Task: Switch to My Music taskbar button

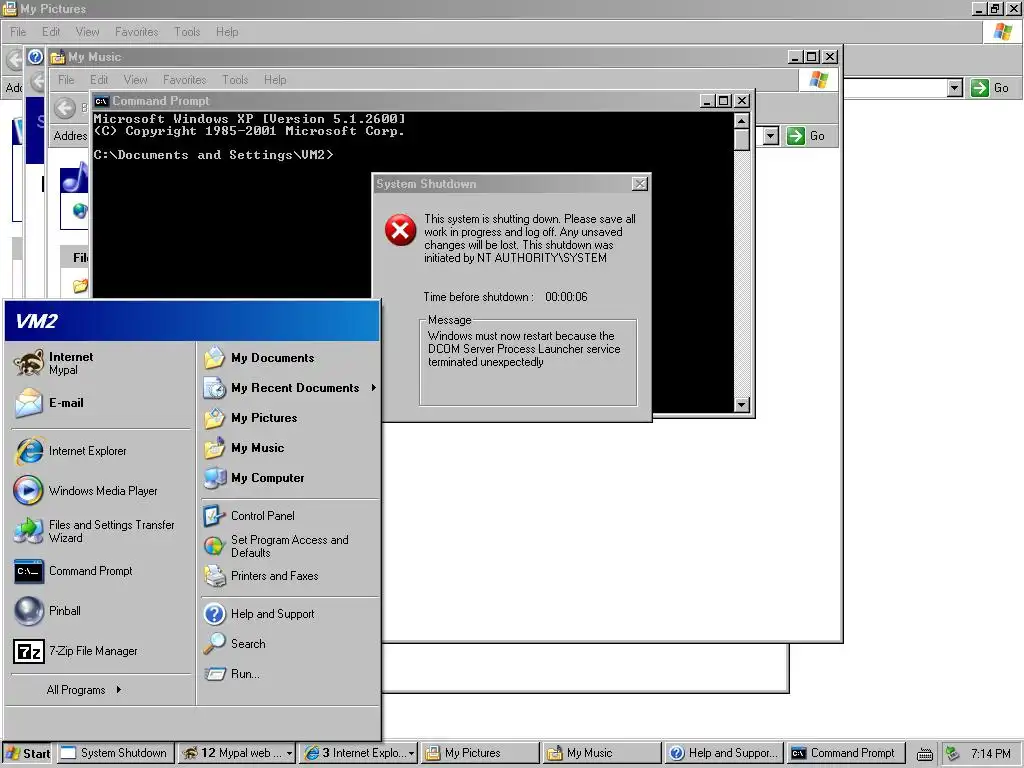Action: tap(602, 753)
